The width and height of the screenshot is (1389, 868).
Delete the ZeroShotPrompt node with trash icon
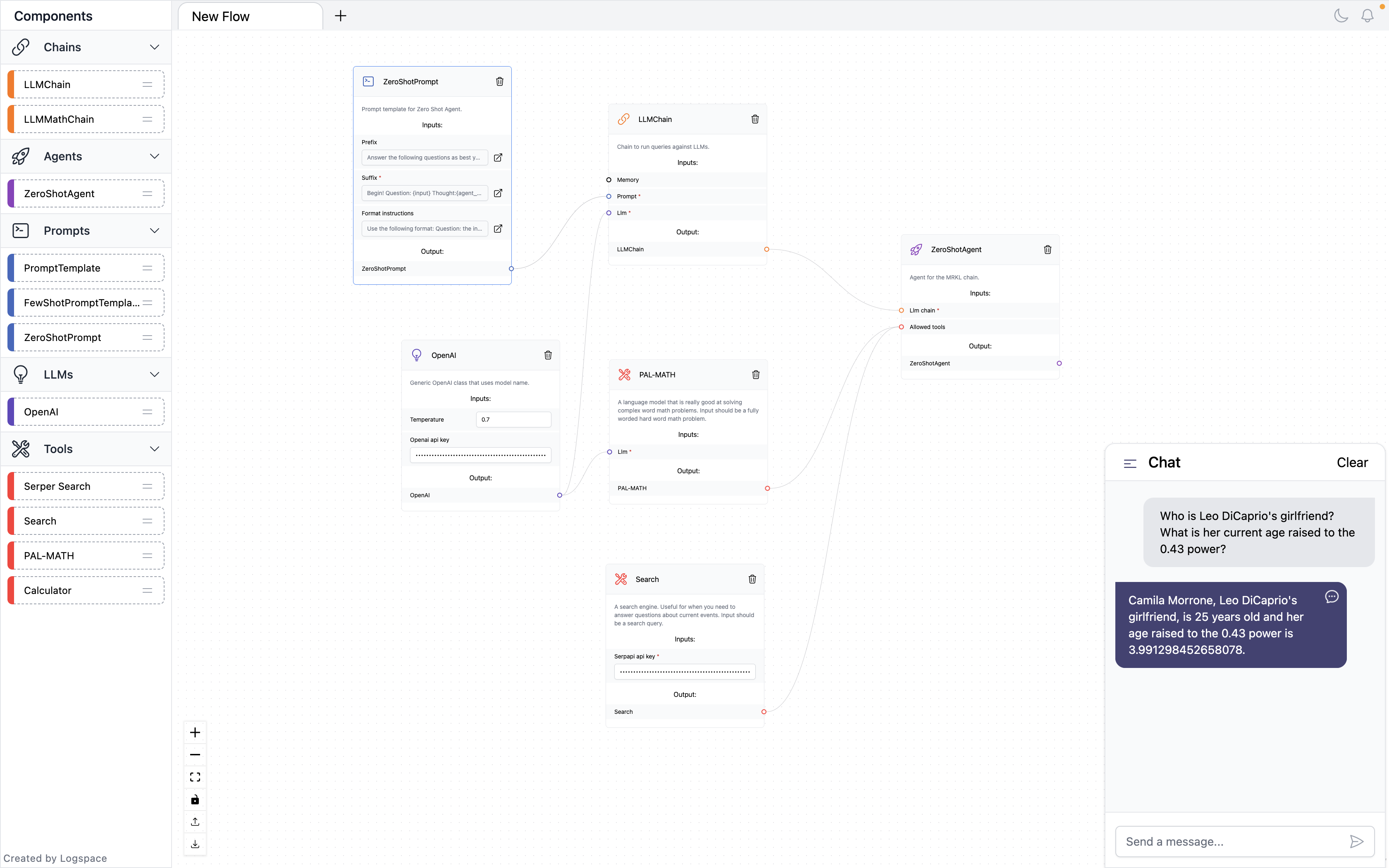499,81
